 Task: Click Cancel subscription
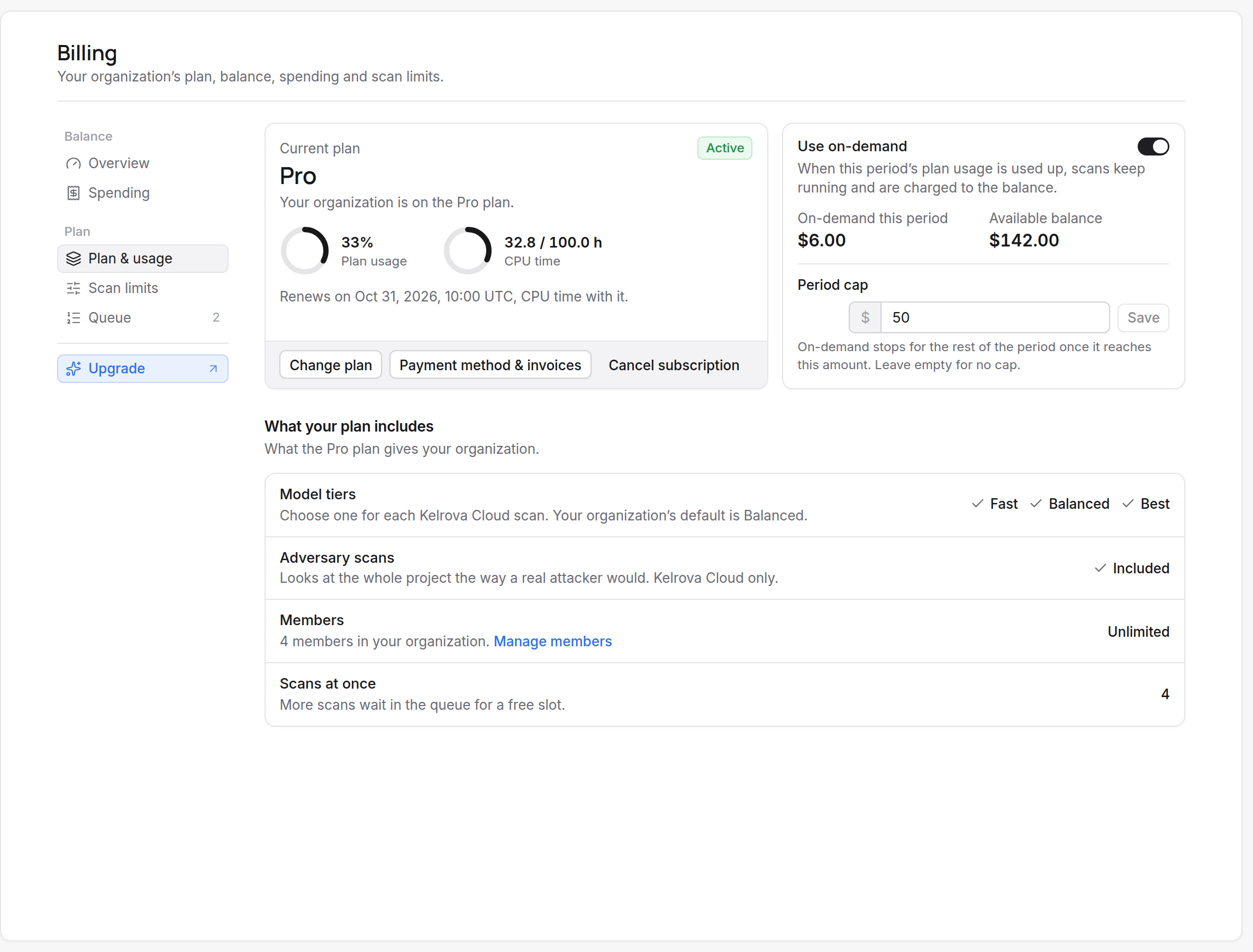pyautogui.click(x=674, y=365)
